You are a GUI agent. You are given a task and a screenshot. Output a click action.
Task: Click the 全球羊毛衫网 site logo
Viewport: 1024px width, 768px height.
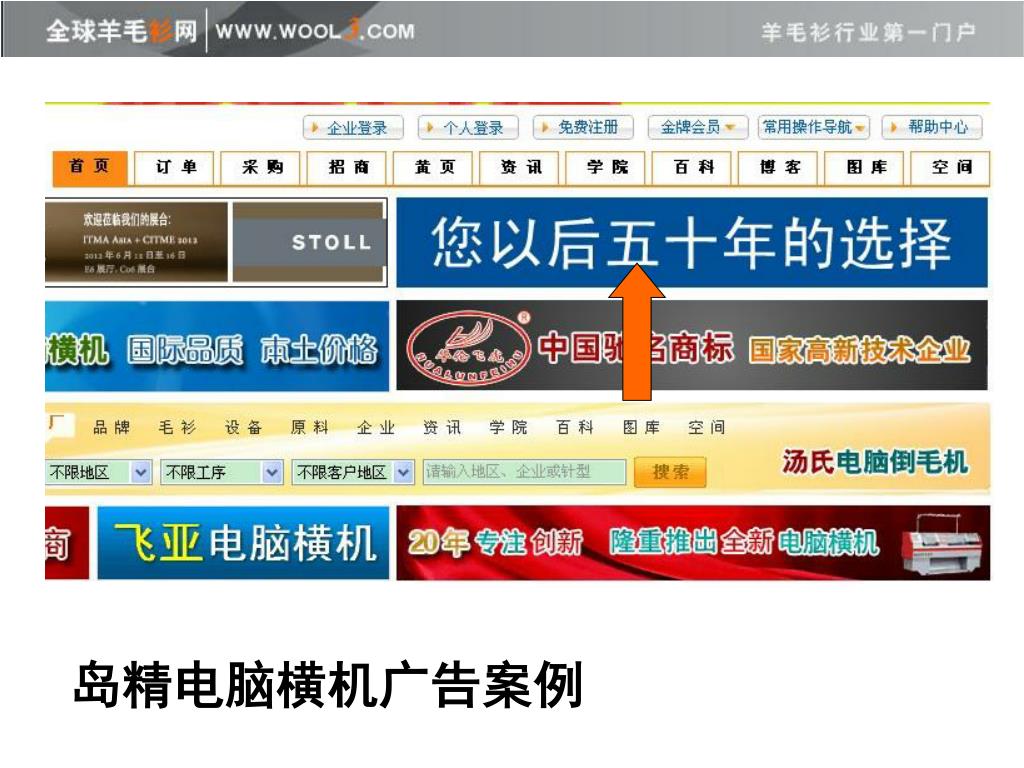pyautogui.click(x=121, y=31)
